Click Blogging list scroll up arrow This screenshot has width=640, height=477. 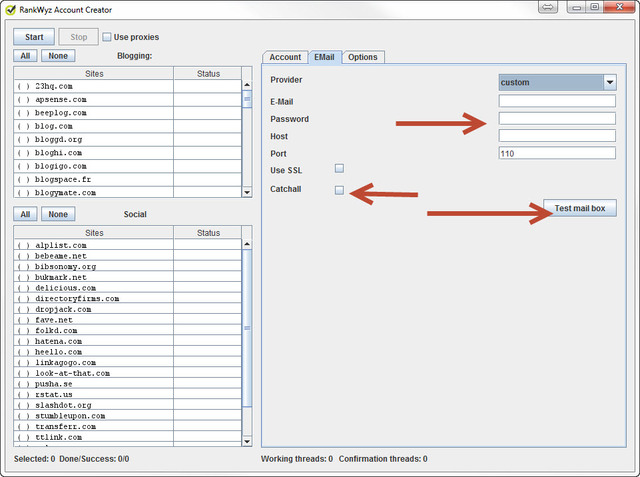tap(247, 85)
